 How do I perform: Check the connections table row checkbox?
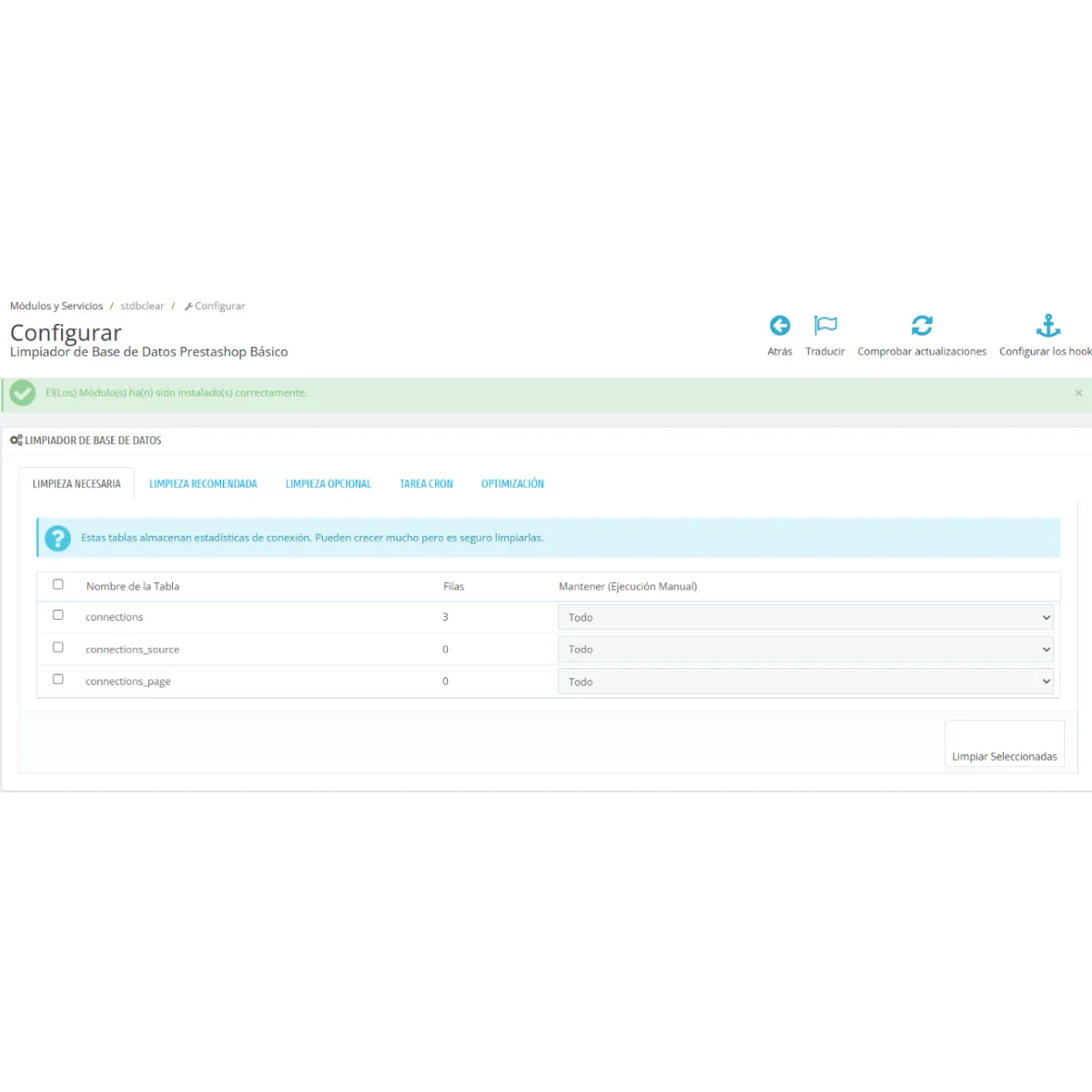click(x=58, y=615)
